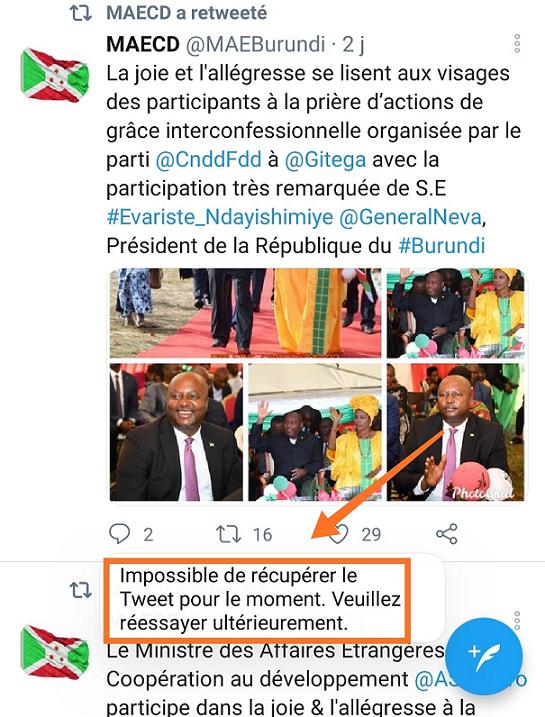The width and height of the screenshot is (545, 717).
Task: Open the #Burundi hashtag
Action: point(441,246)
